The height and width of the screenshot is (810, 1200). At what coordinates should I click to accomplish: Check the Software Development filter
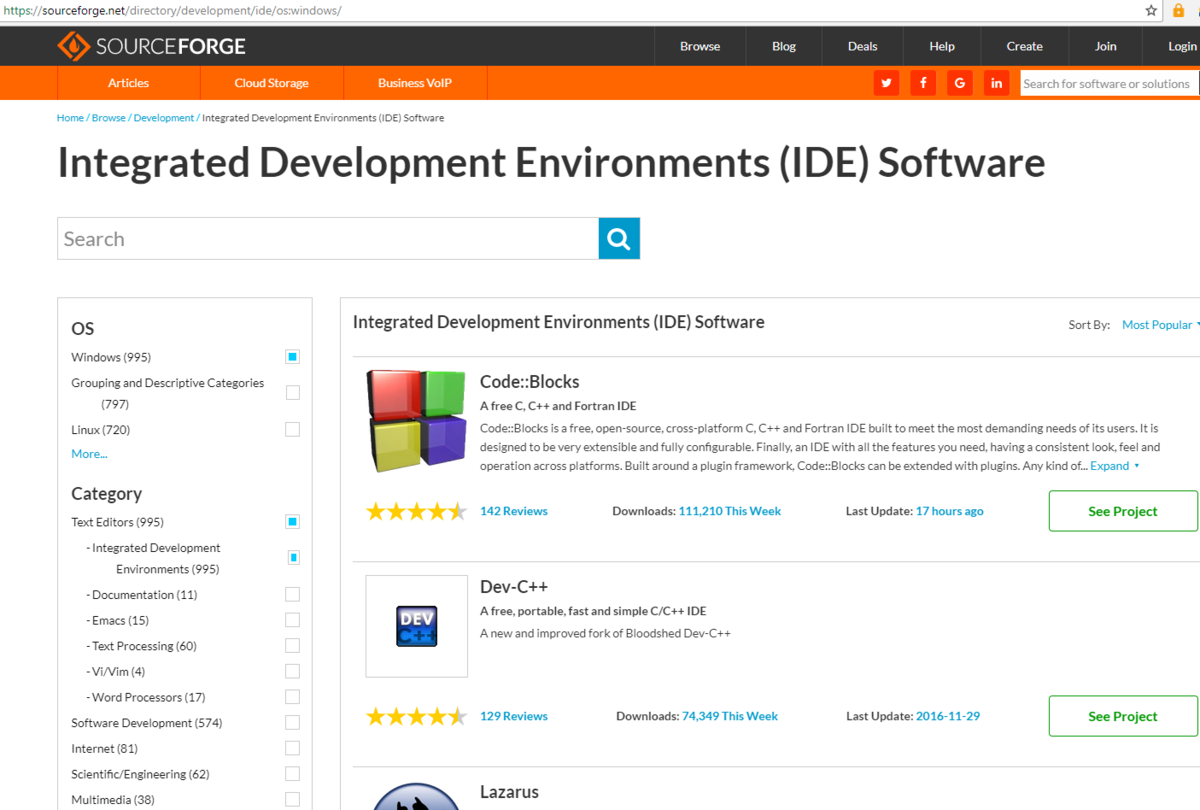292,723
